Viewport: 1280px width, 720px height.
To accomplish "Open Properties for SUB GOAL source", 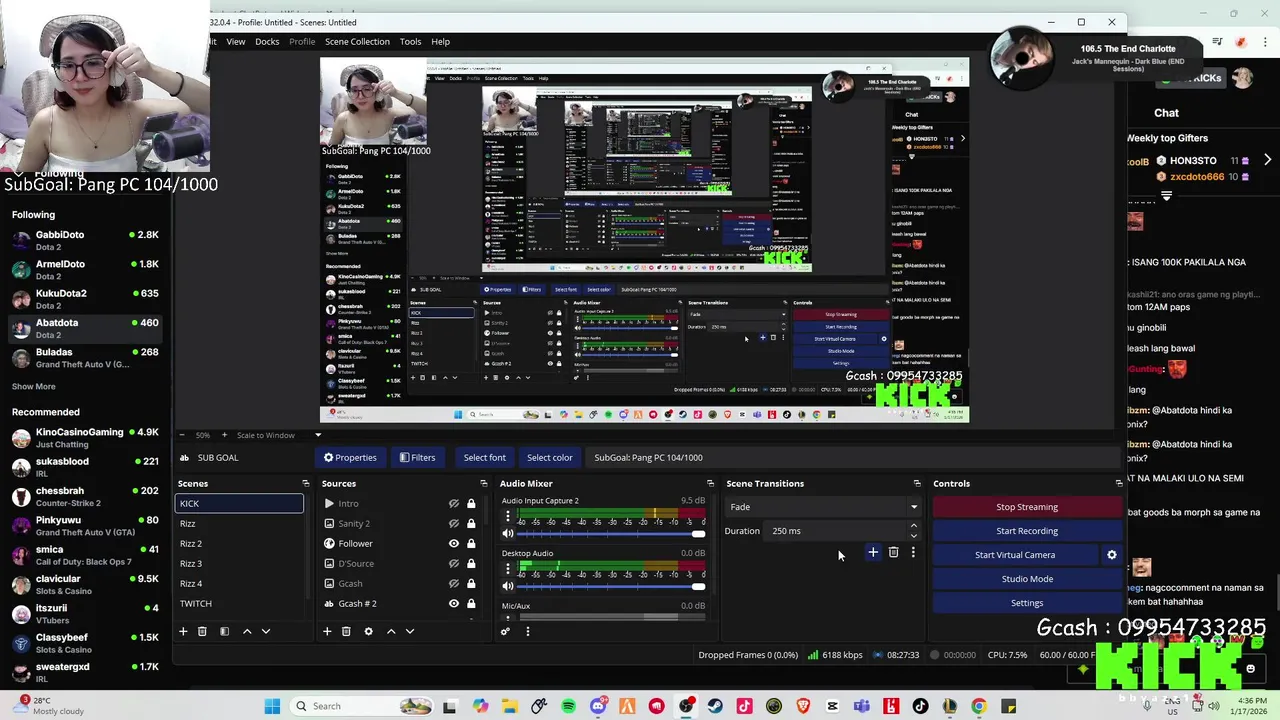I will [x=350, y=458].
